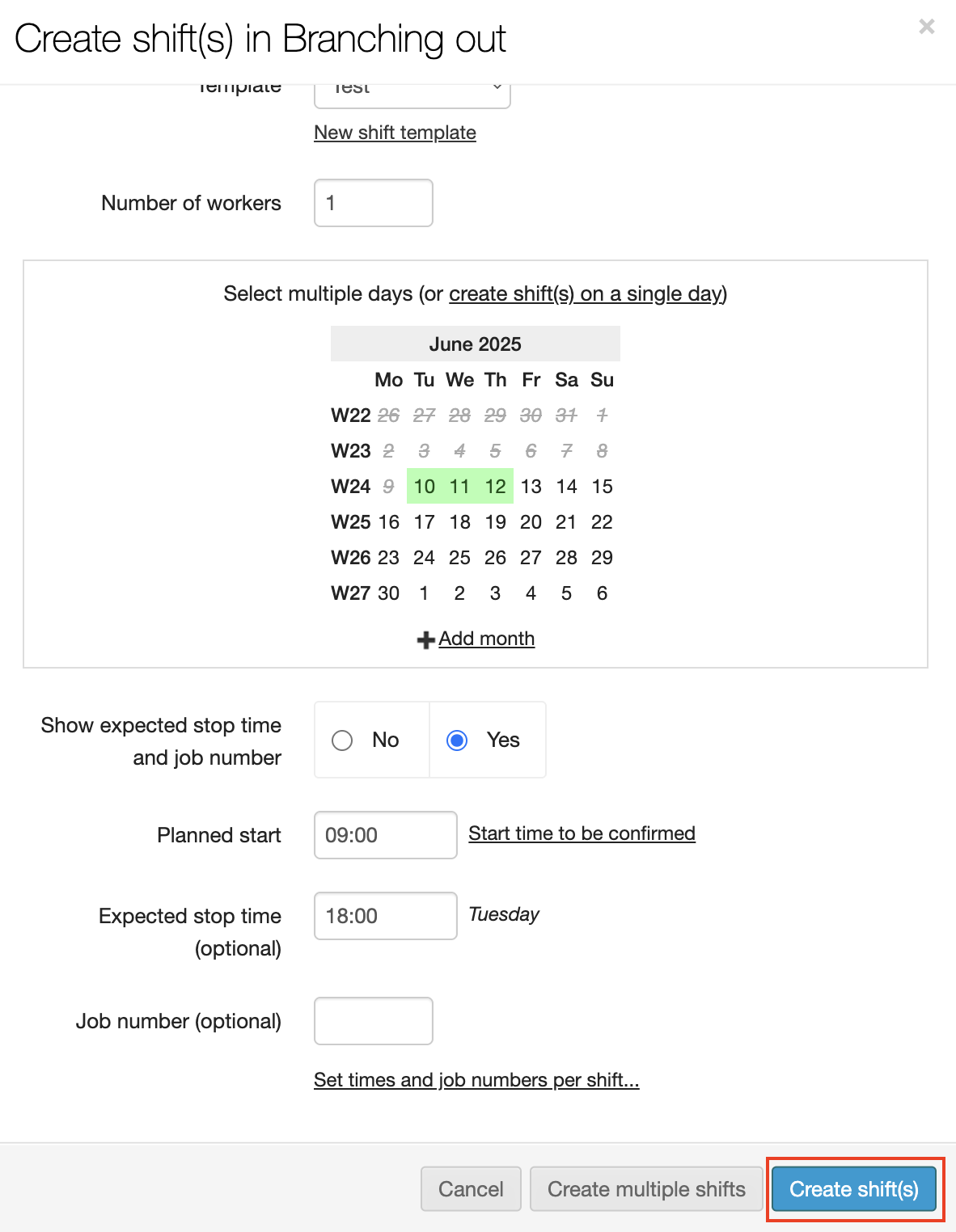956x1232 pixels.
Task: Focus the Number of workers field
Action: pyautogui.click(x=373, y=203)
